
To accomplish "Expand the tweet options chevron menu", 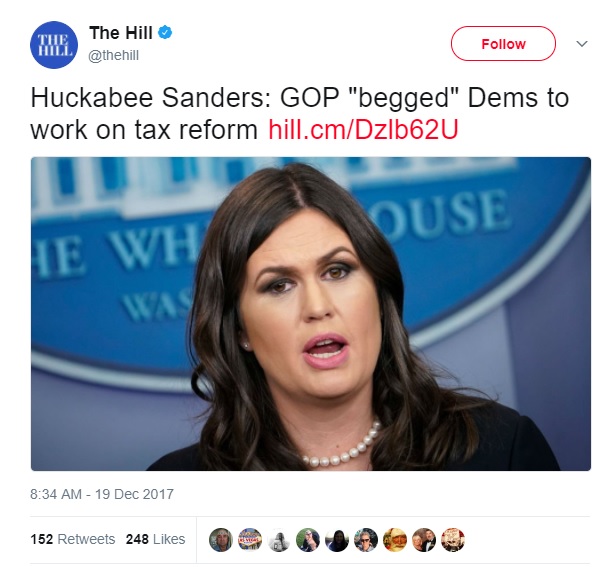I will (x=582, y=44).
